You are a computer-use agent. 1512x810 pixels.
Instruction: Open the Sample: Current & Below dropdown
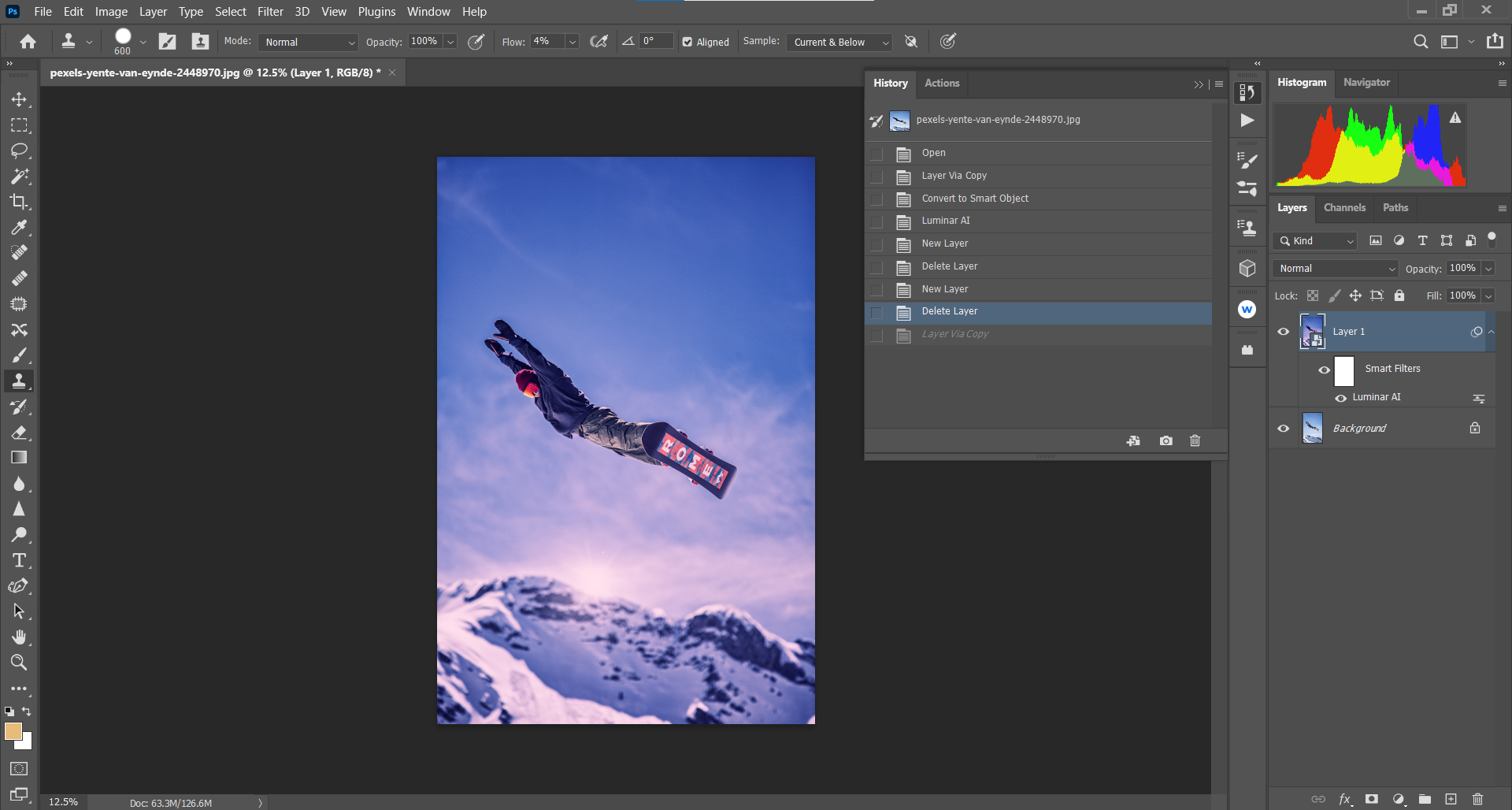coord(837,42)
